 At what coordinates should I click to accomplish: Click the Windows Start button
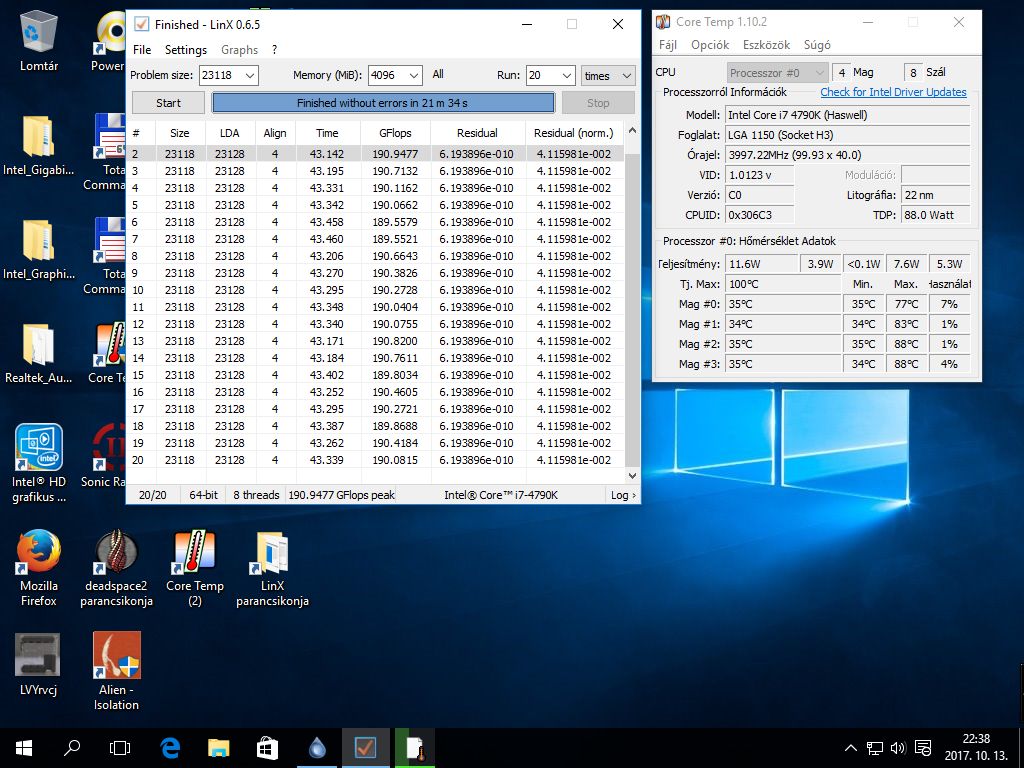(x=24, y=747)
